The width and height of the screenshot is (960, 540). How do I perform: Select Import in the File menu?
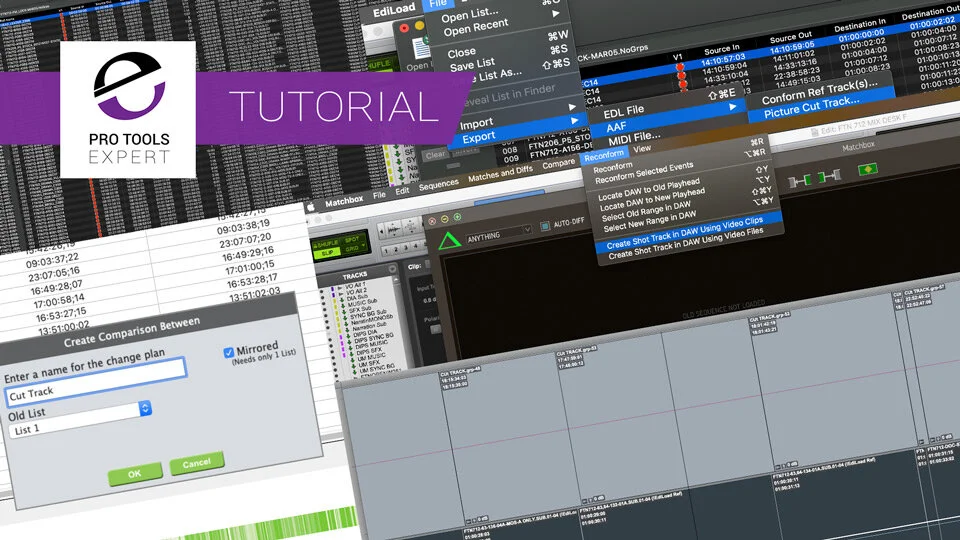click(476, 123)
